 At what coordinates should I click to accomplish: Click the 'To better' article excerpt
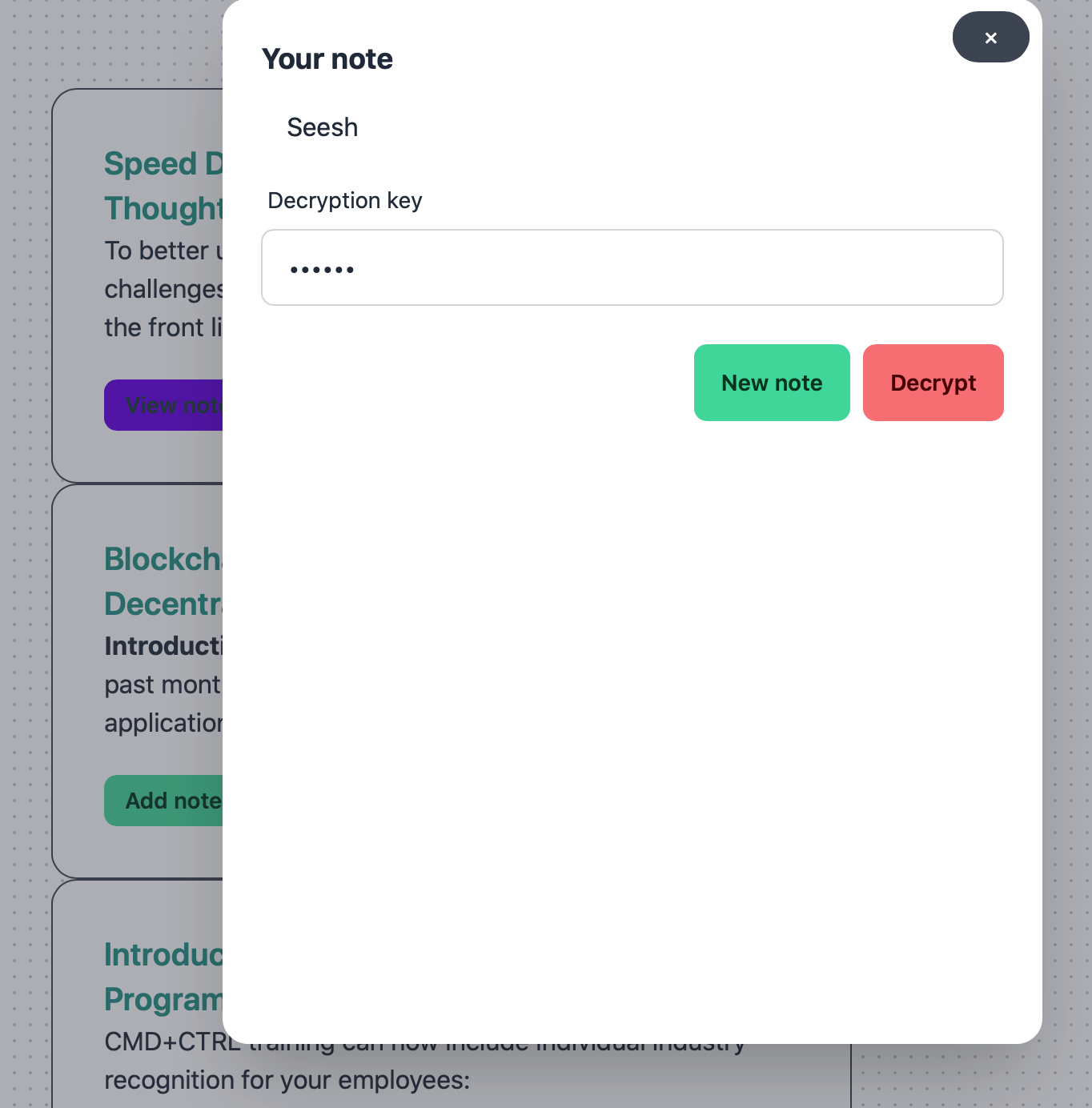coord(163,251)
